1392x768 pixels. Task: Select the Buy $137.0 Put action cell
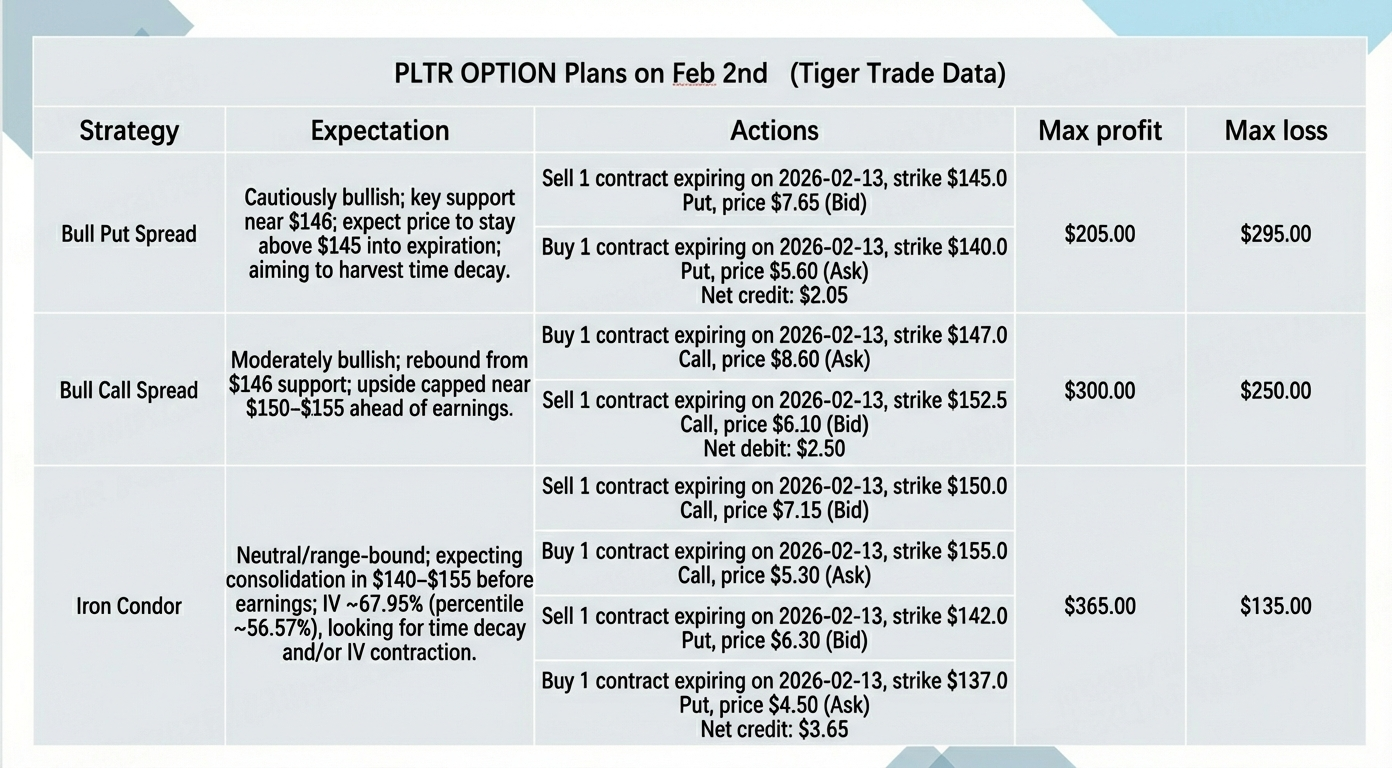774,704
